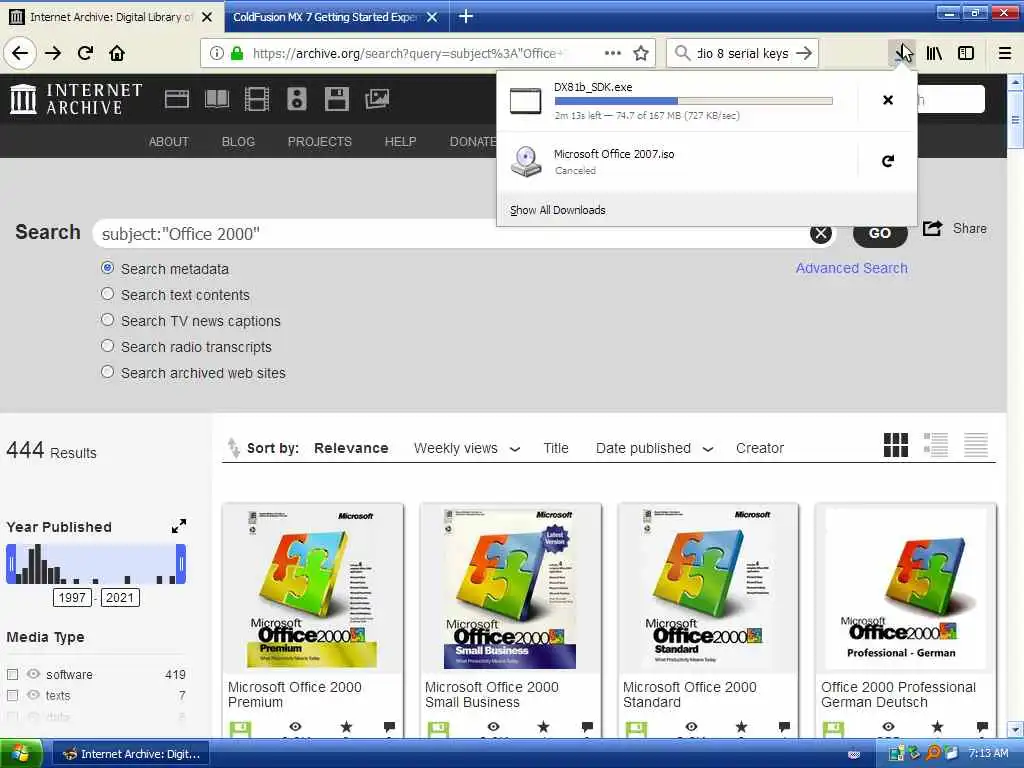Sort results by Relevance
Viewport: 1024px width, 768px height.
[x=351, y=449]
